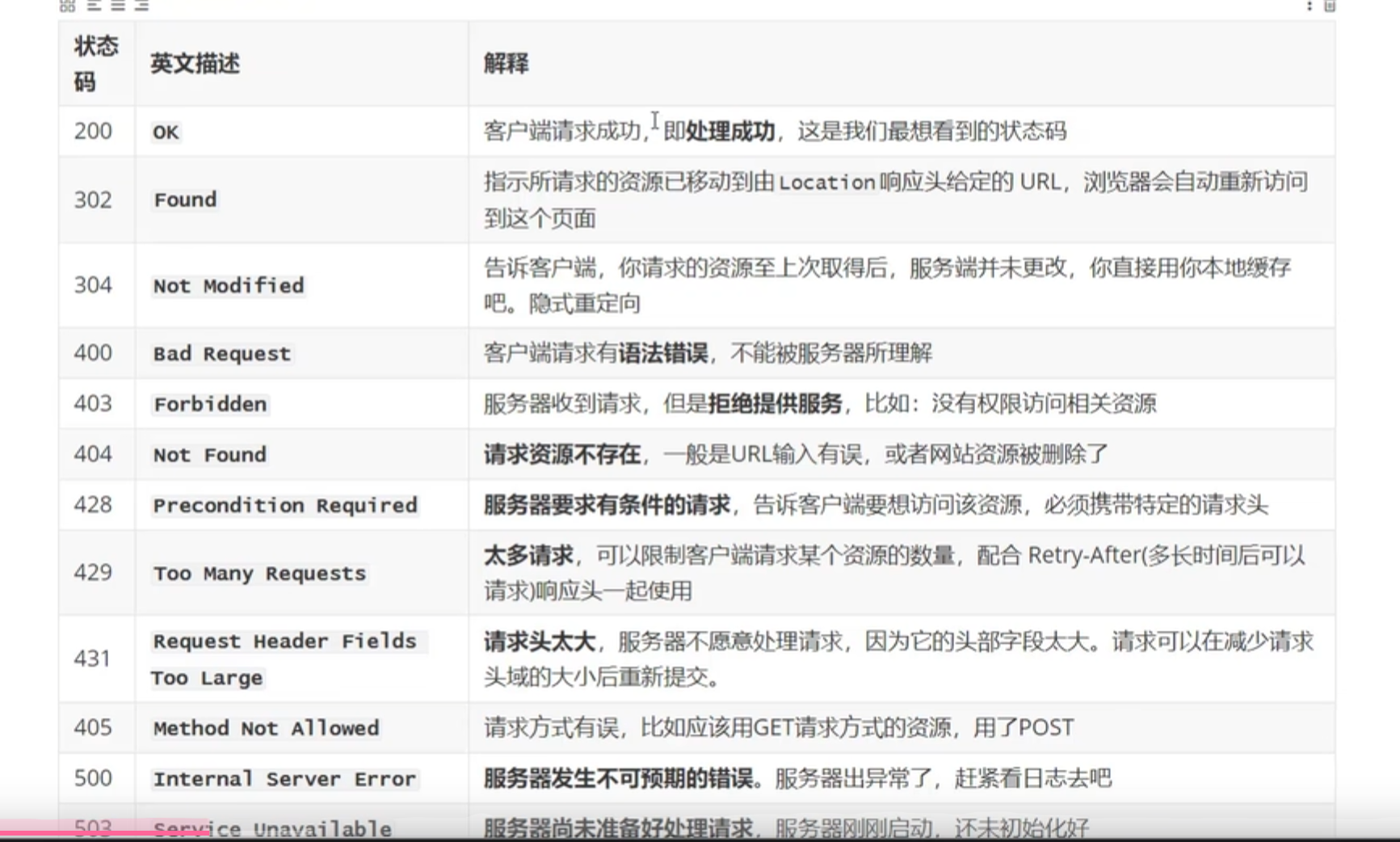Select the status code 429 cell
The width and height of the screenshot is (1400, 842).
click(x=96, y=573)
